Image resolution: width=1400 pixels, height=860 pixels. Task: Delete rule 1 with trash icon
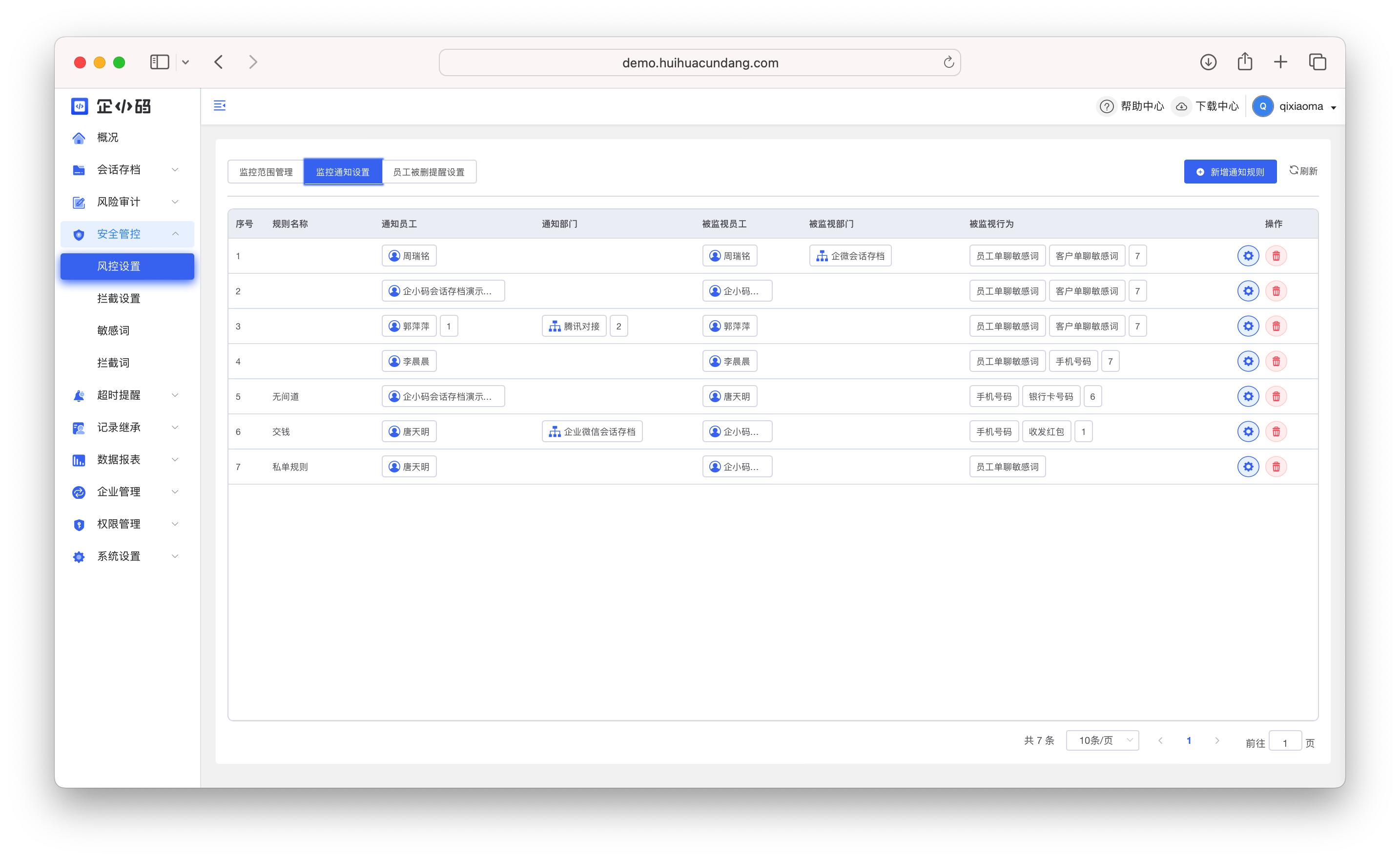click(x=1276, y=256)
